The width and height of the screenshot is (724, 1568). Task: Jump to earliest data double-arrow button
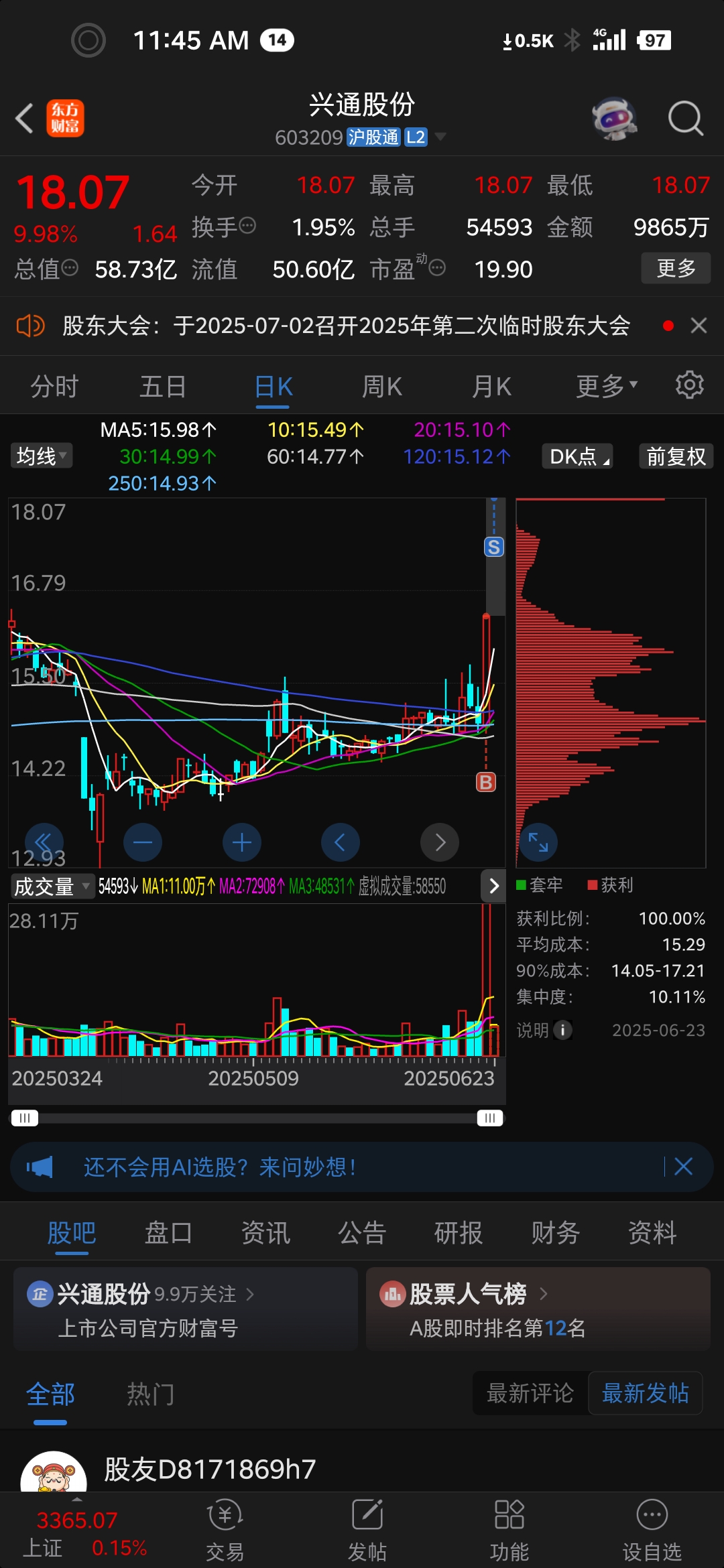(x=44, y=842)
